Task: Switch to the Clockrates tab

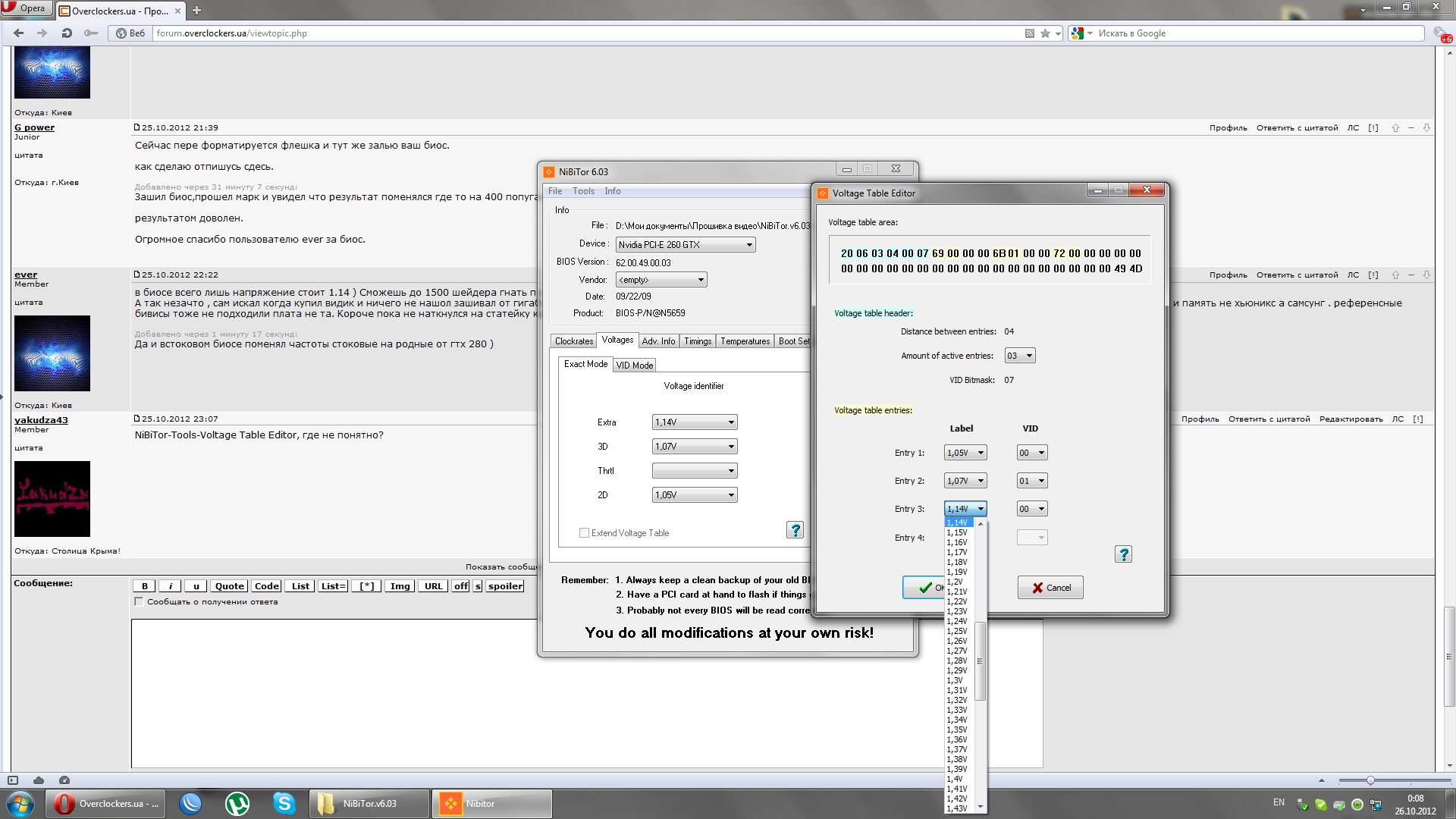Action: click(x=573, y=341)
